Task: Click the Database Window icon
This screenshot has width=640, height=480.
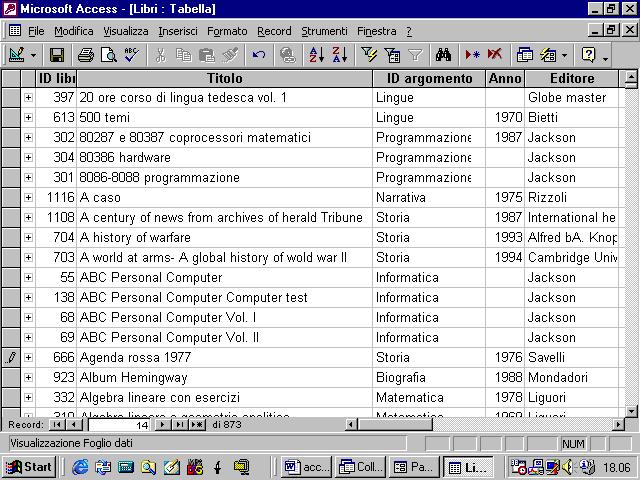Action: (x=524, y=55)
